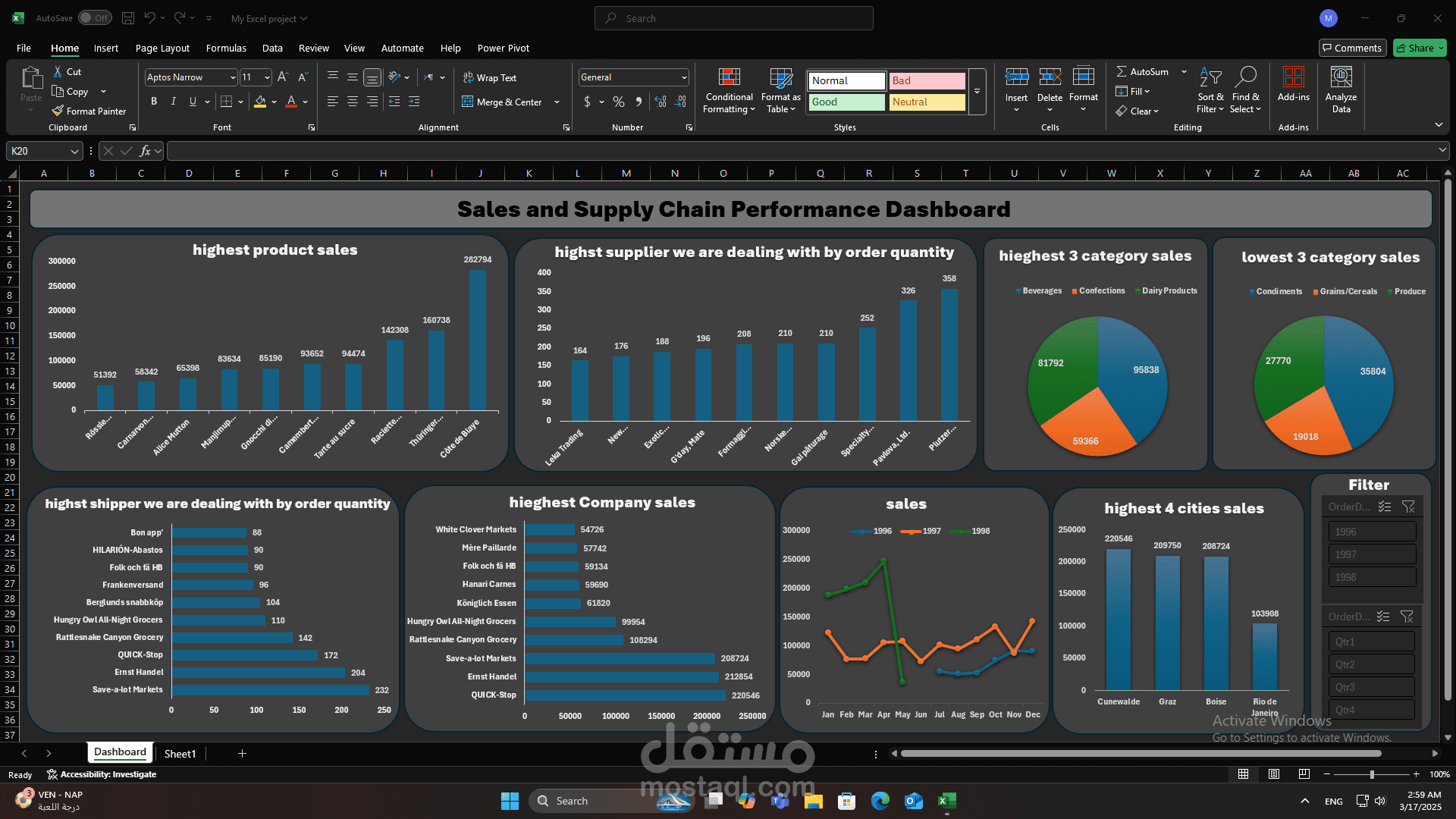The image size is (1456, 819).
Task: Decrease font size icon
Action: (x=303, y=77)
